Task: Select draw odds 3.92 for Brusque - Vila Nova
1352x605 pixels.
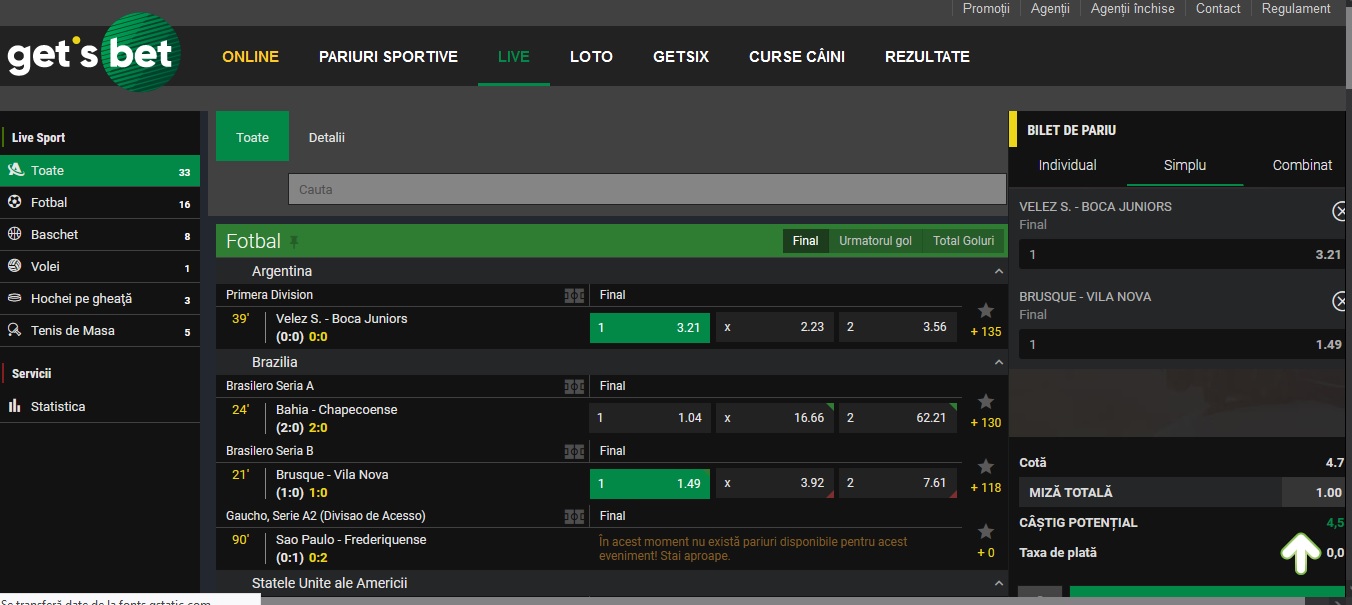Action: click(x=774, y=483)
